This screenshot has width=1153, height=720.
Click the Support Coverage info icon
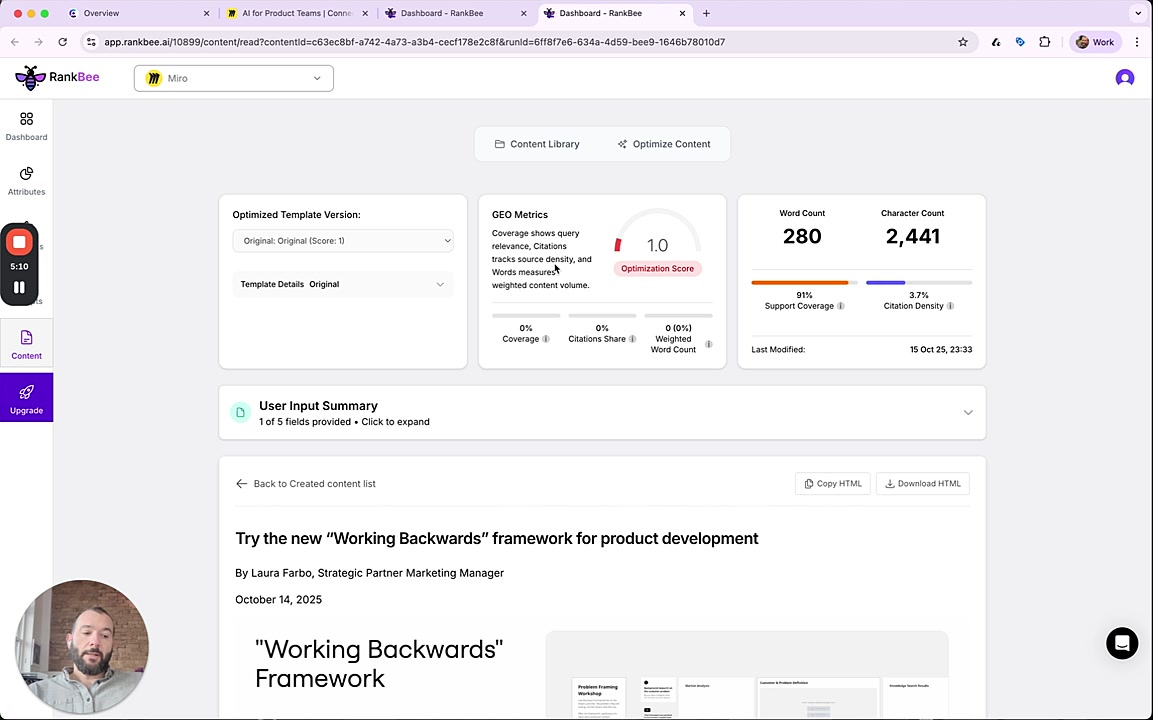pos(841,306)
